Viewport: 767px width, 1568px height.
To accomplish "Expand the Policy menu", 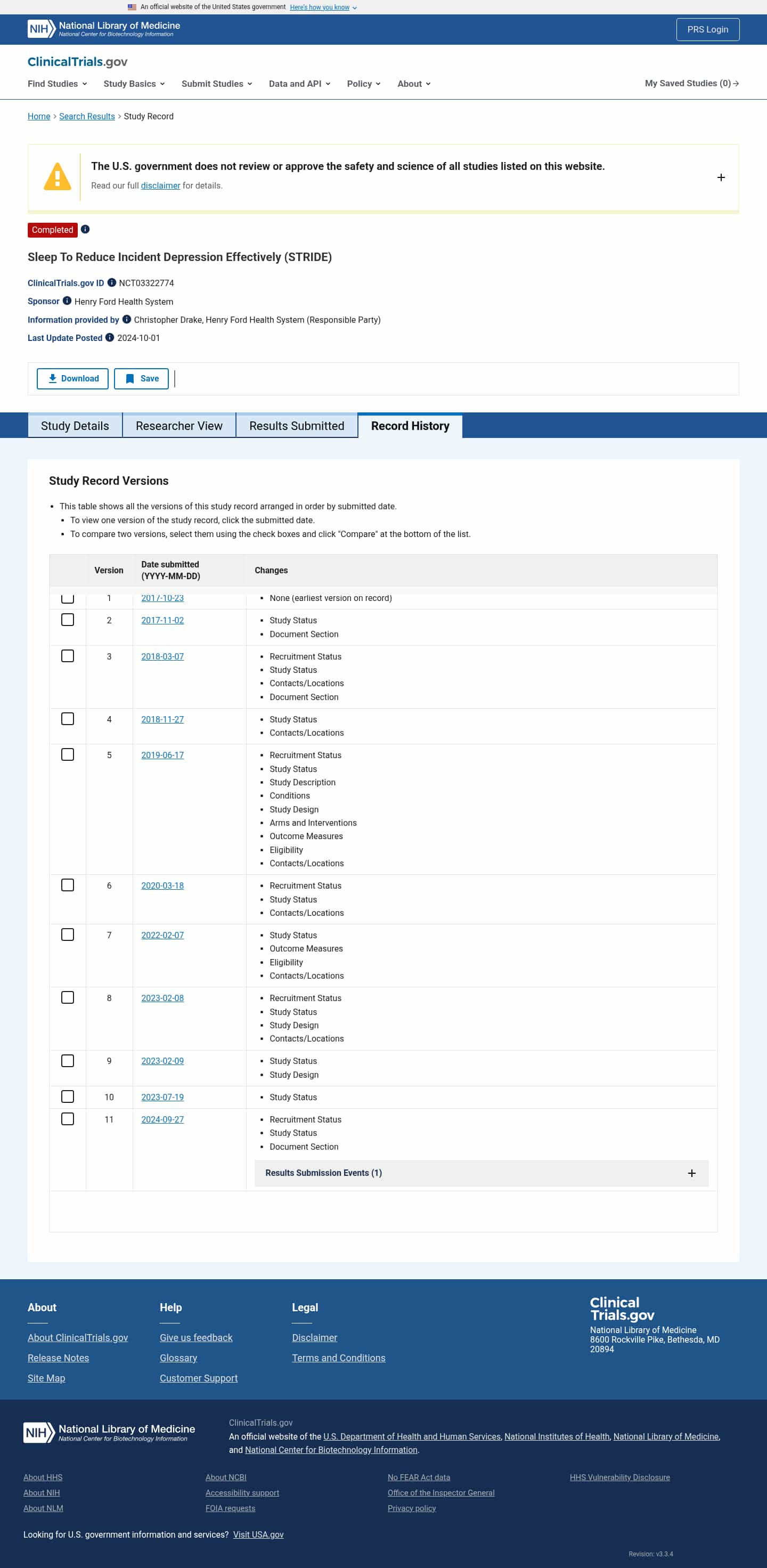I will click(x=363, y=84).
